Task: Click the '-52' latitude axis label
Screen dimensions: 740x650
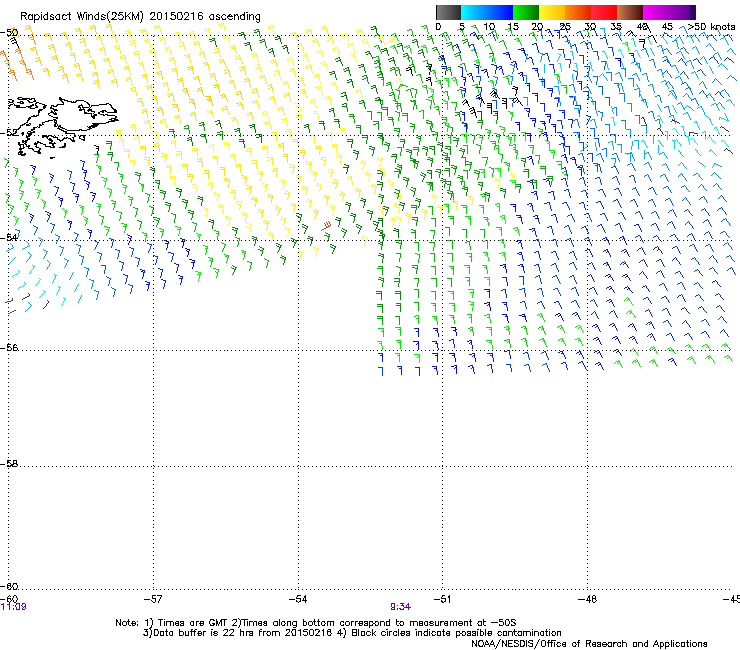Action: pos(9,133)
